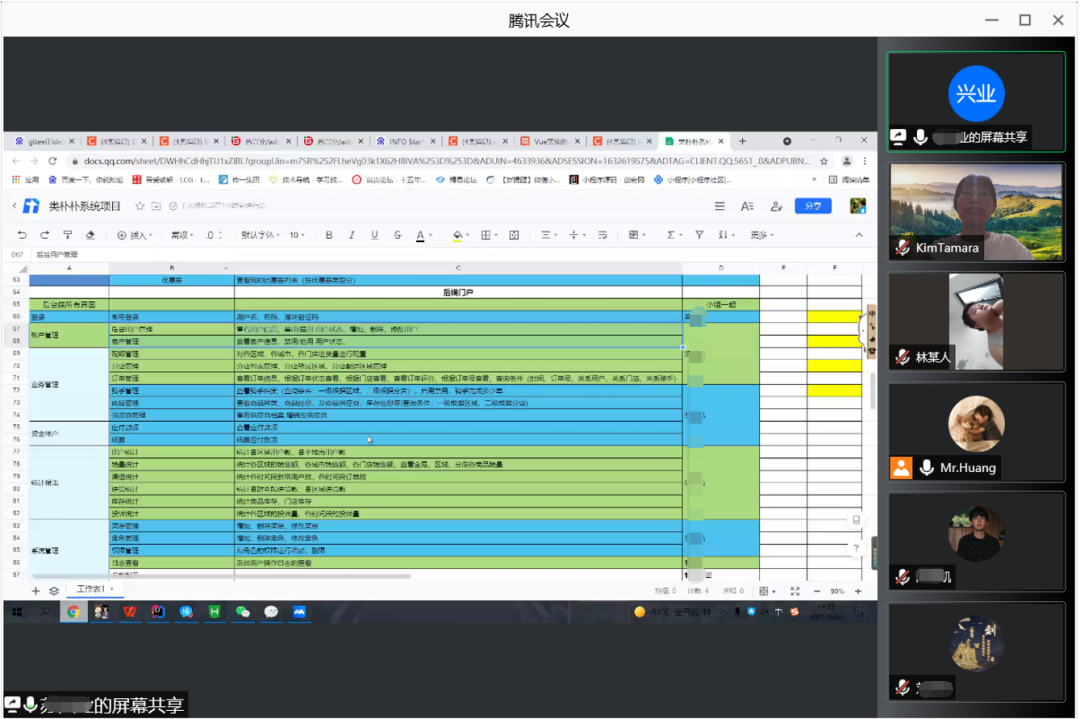
Task: Open the conditional format grid dropdown
Action: coord(636,235)
